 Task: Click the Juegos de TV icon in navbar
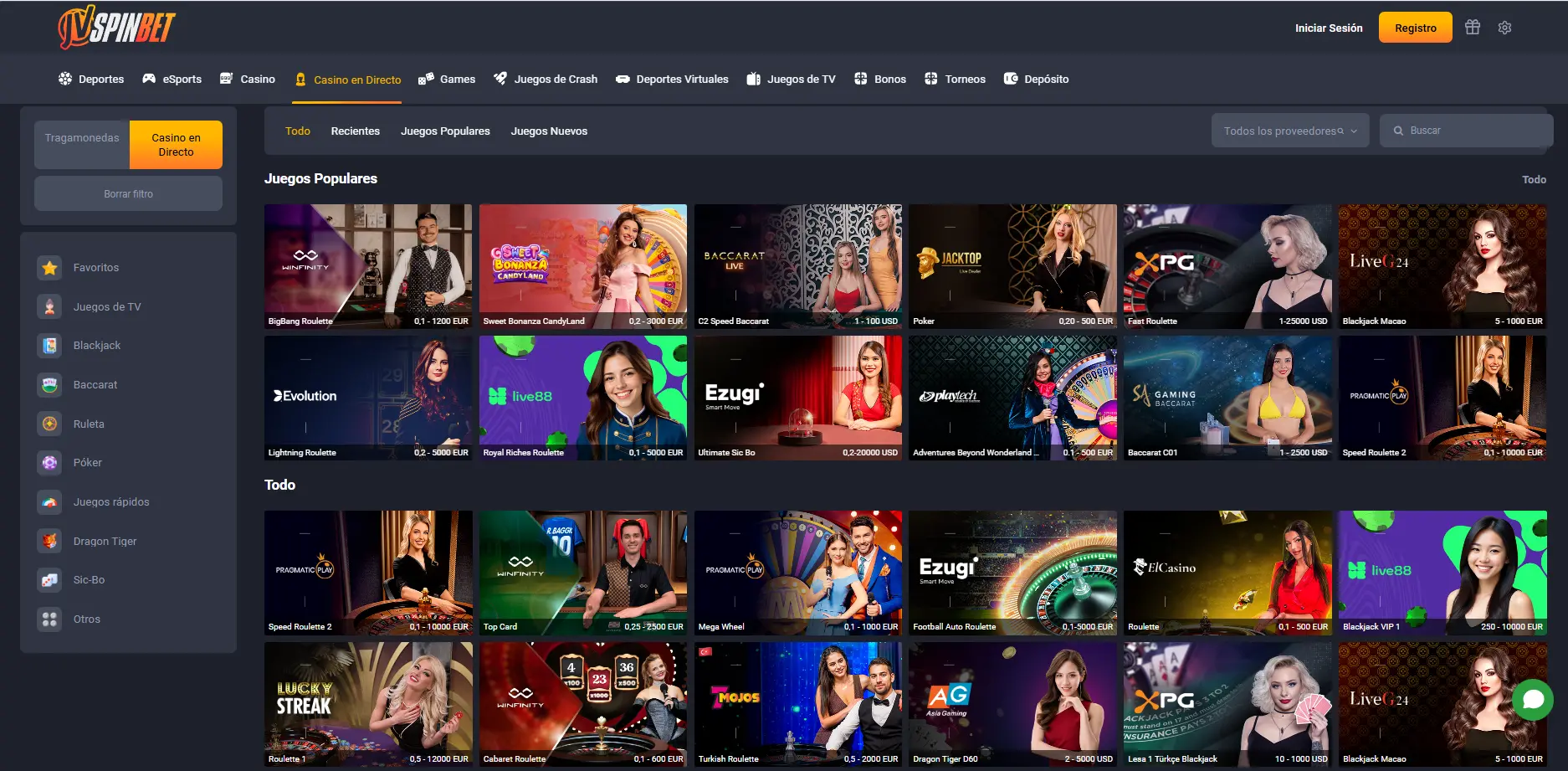(754, 79)
